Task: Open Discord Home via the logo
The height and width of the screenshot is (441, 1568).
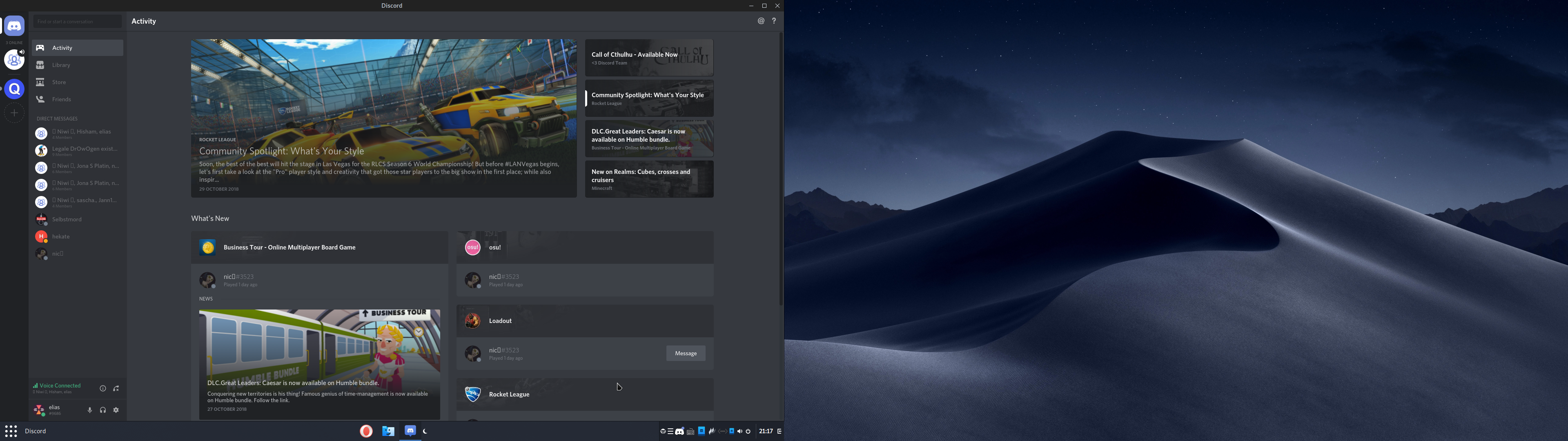Action: [14, 26]
